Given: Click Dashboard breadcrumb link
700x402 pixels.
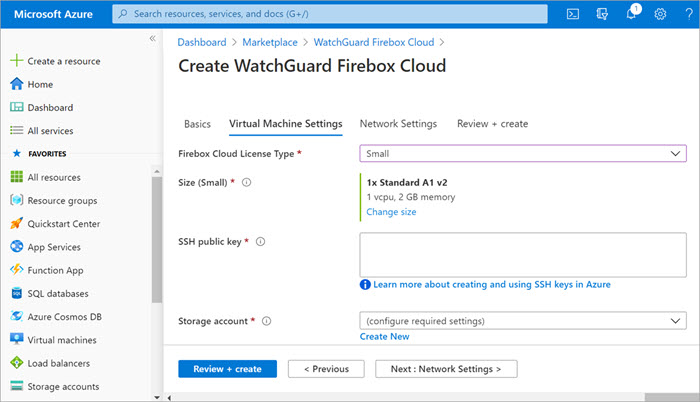Looking at the screenshot, I should pyautogui.click(x=202, y=42).
